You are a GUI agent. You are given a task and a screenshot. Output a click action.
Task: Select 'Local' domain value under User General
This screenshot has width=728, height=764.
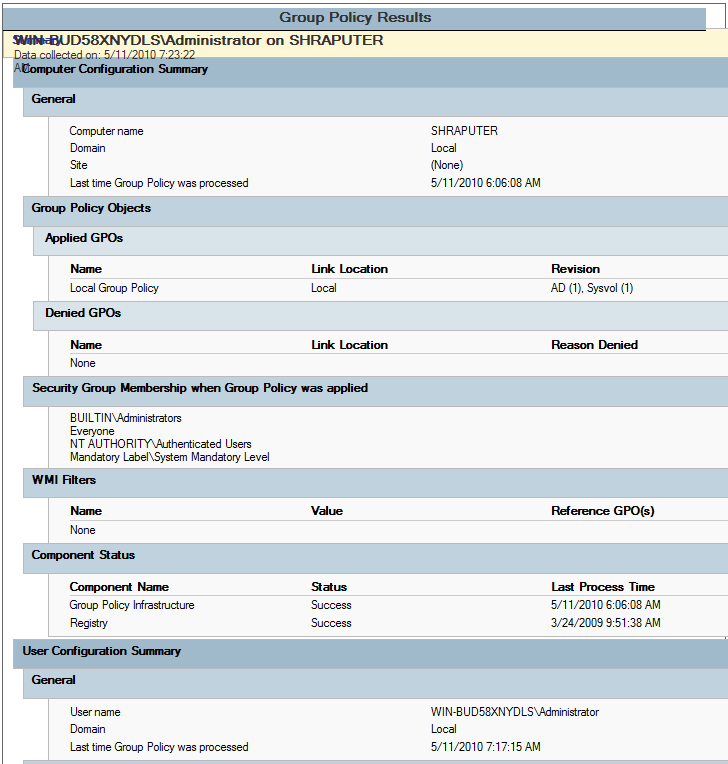[x=443, y=729]
